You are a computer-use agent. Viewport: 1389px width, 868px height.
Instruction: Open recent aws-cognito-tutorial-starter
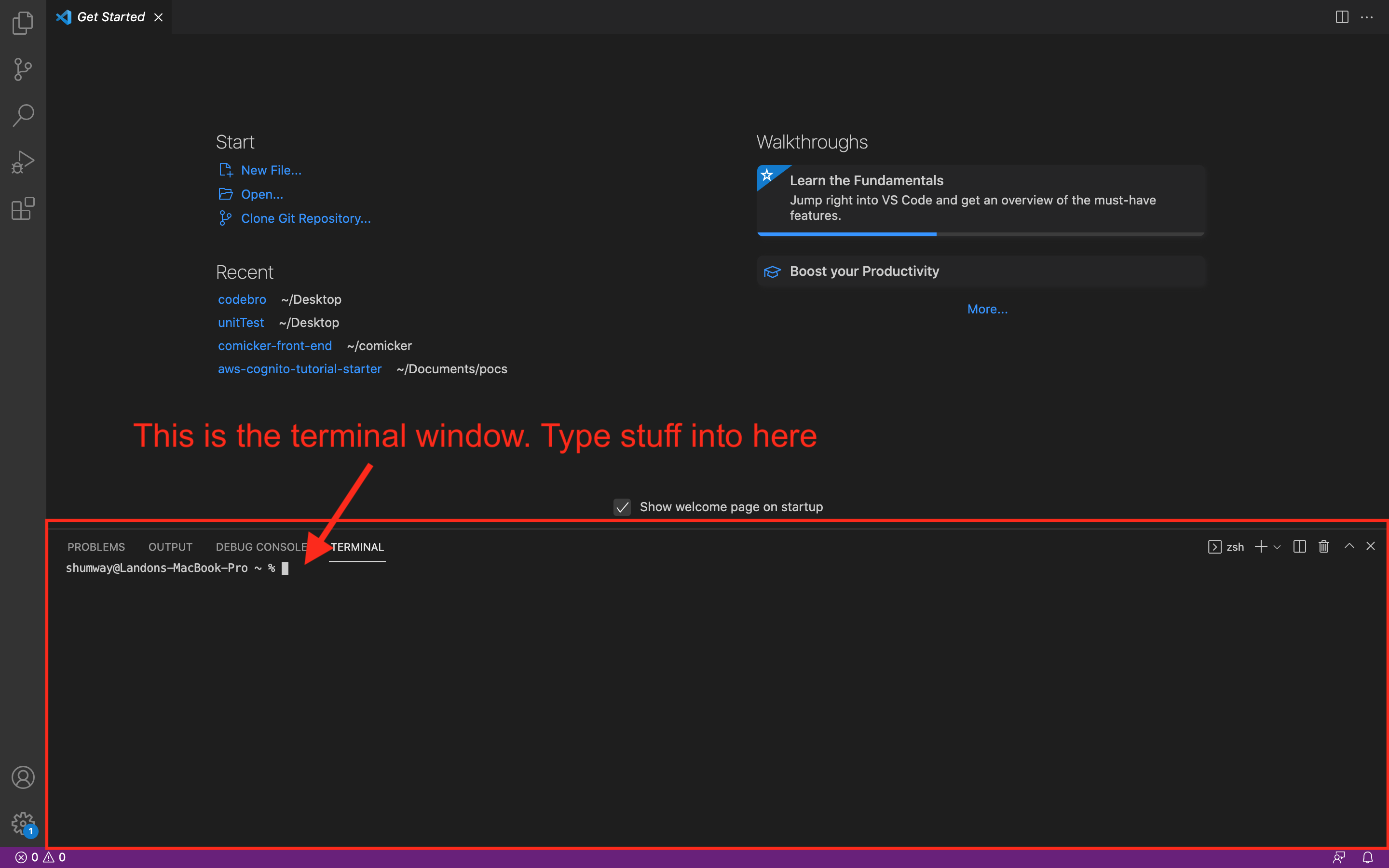pyautogui.click(x=300, y=368)
